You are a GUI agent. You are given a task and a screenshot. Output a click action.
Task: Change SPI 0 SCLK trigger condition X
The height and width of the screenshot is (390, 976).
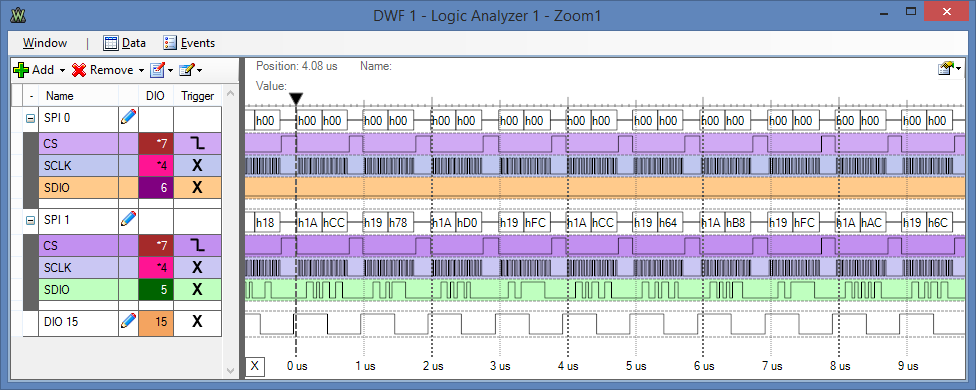coord(197,165)
